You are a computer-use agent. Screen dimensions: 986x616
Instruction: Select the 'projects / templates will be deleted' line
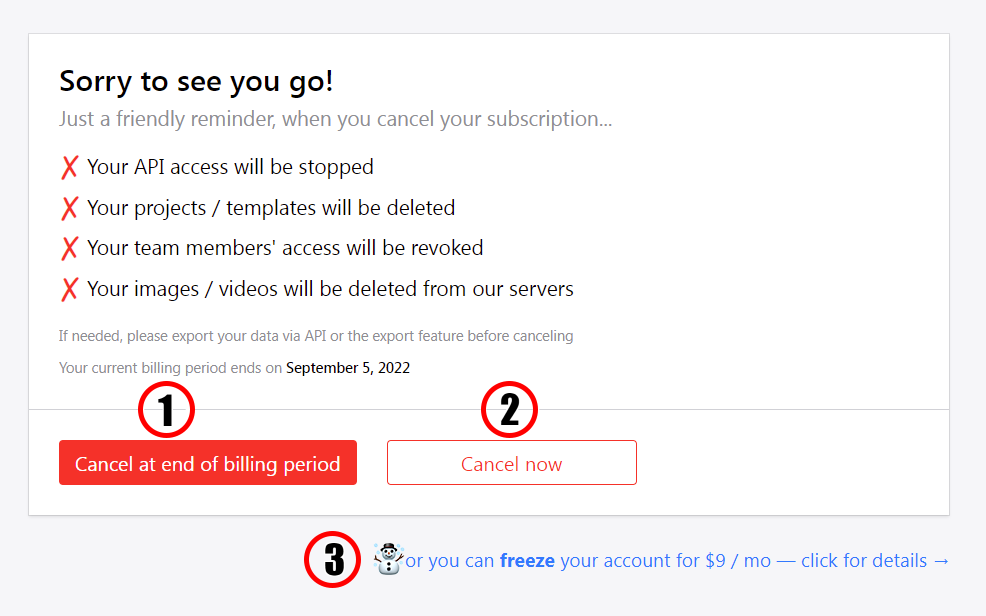(271, 208)
